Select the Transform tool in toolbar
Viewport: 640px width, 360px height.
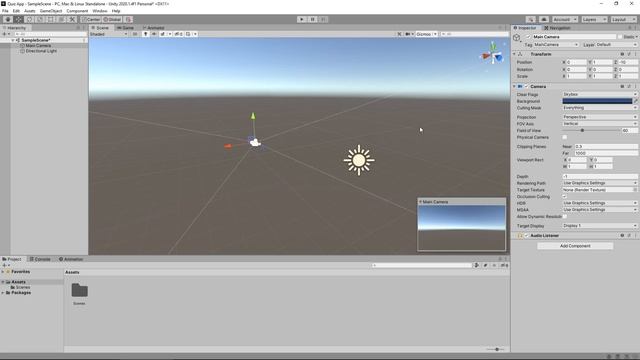pos(61,19)
